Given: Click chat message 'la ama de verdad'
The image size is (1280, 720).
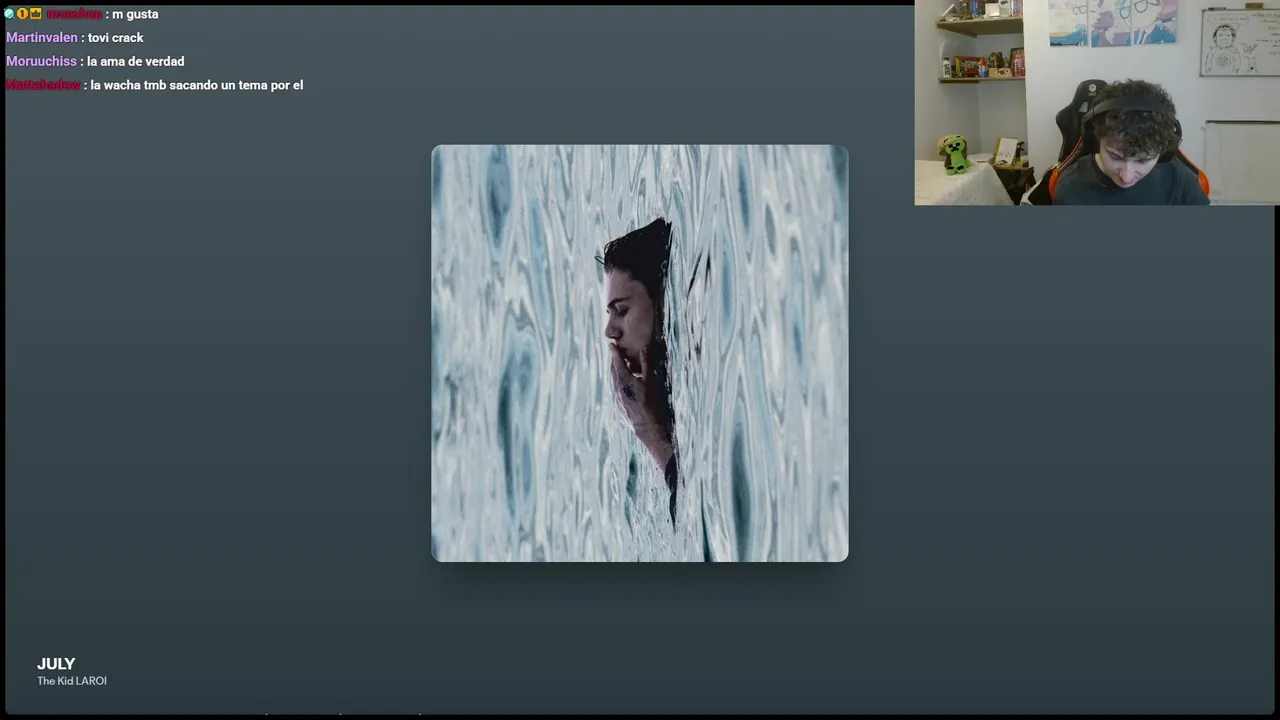Looking at the screenshot, I should (136, 62).
